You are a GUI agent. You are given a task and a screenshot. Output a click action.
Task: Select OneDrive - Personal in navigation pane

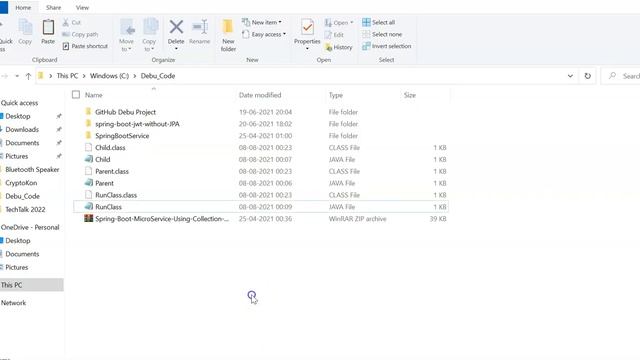click(x=30, y=227)
